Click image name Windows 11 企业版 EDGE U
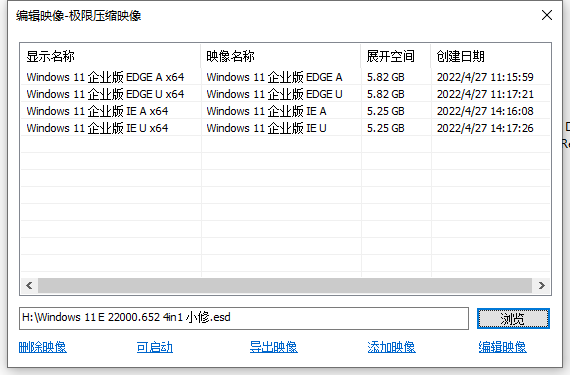 (274, 94)
